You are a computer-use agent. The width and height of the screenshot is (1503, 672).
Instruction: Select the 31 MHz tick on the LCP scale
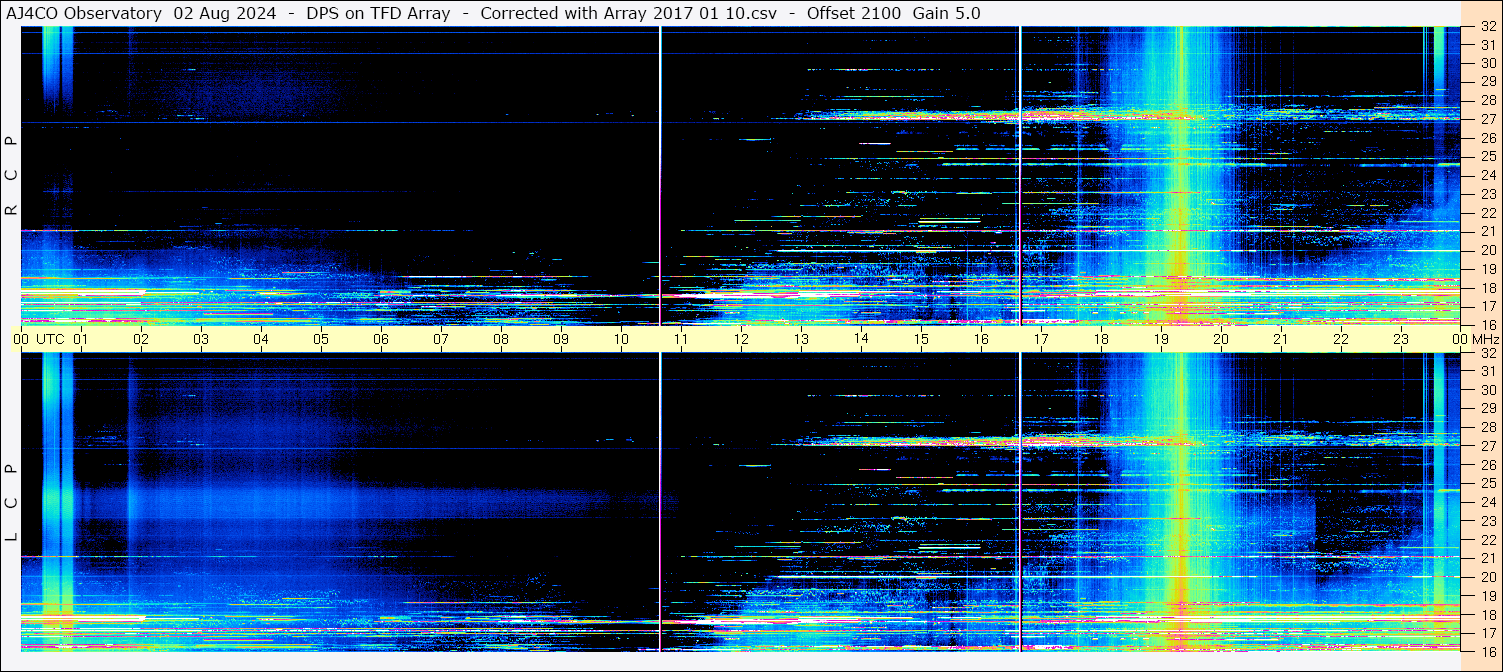pyautogui.click(x=1488, y=371)
